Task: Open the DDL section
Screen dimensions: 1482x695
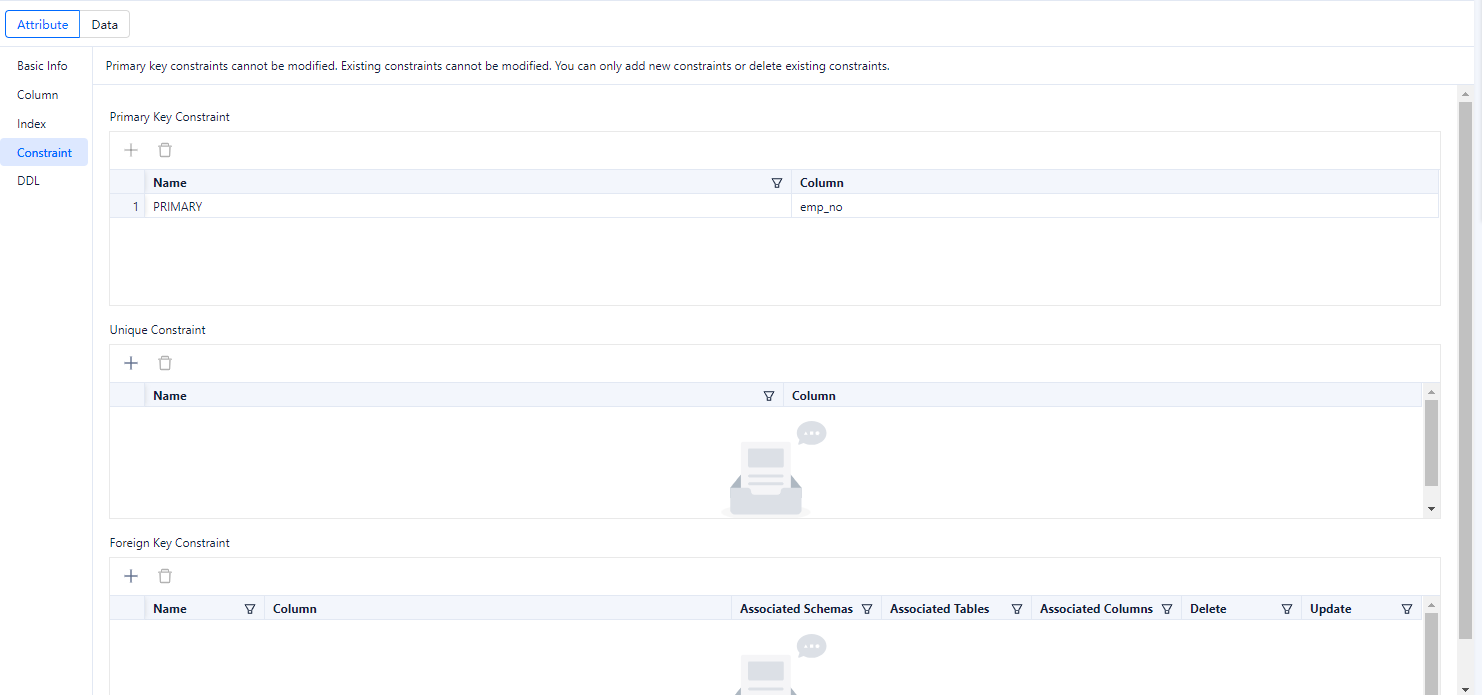Action: (28, 182)
